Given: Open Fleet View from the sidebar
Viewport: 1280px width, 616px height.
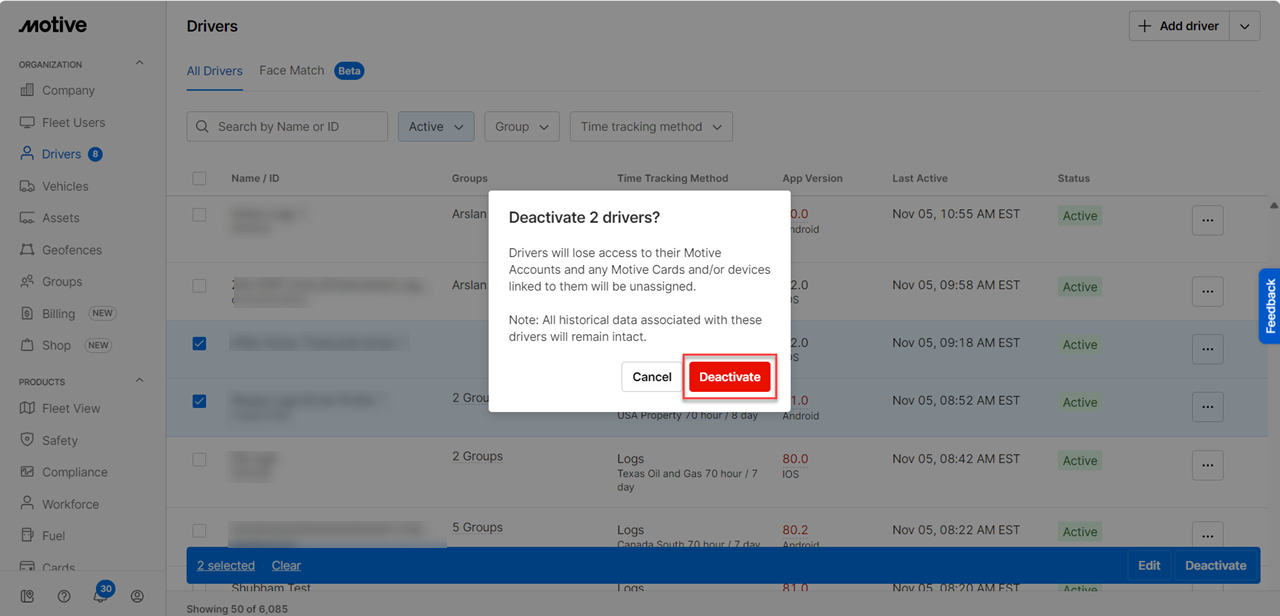Looking at the screenshot, I should pyautogui.click(x=70, y=408).
